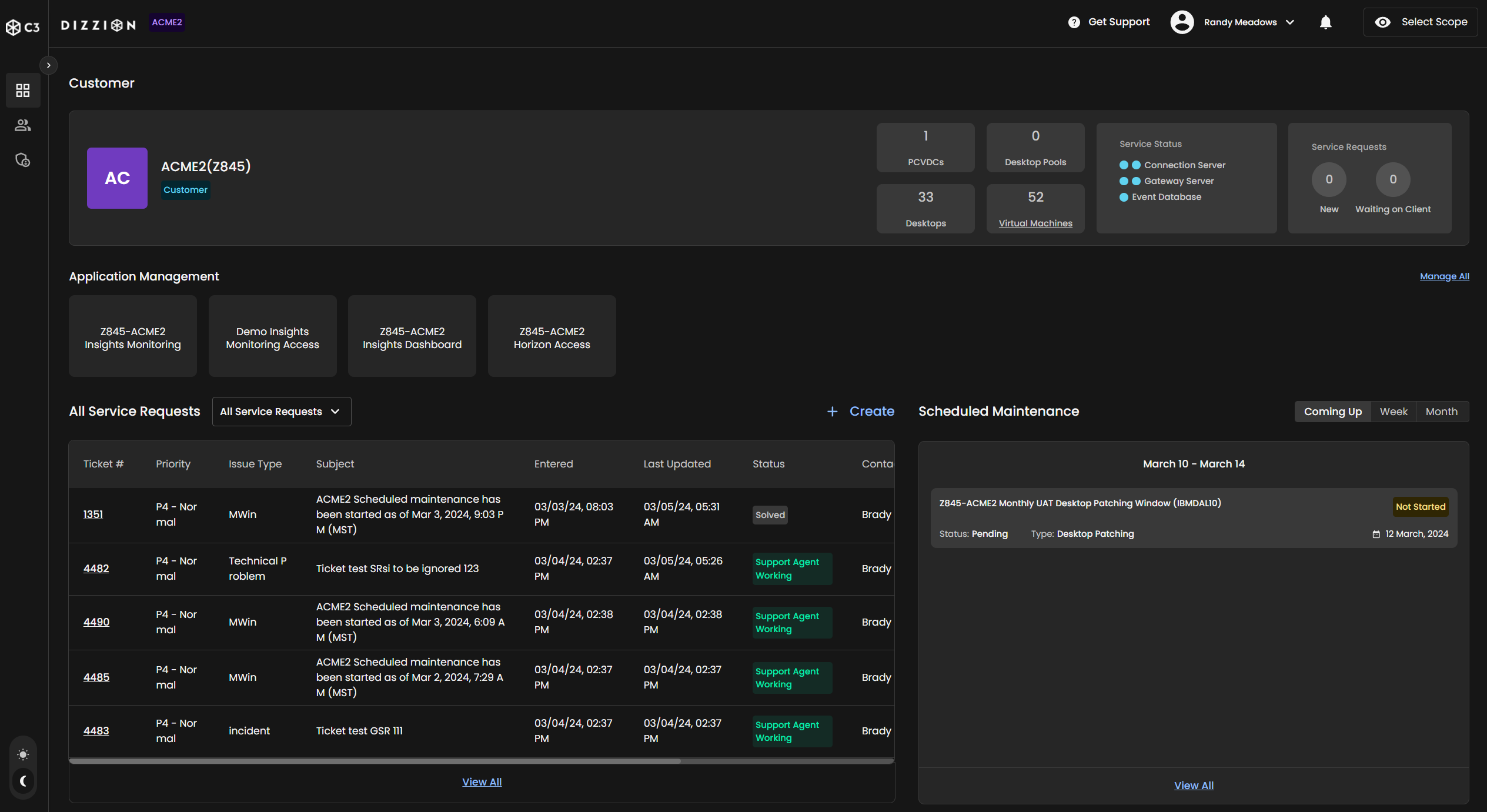This screenshot has height=812, width=1487.
Task: Click the plus icon next to Create
Action: click(832, 412)
